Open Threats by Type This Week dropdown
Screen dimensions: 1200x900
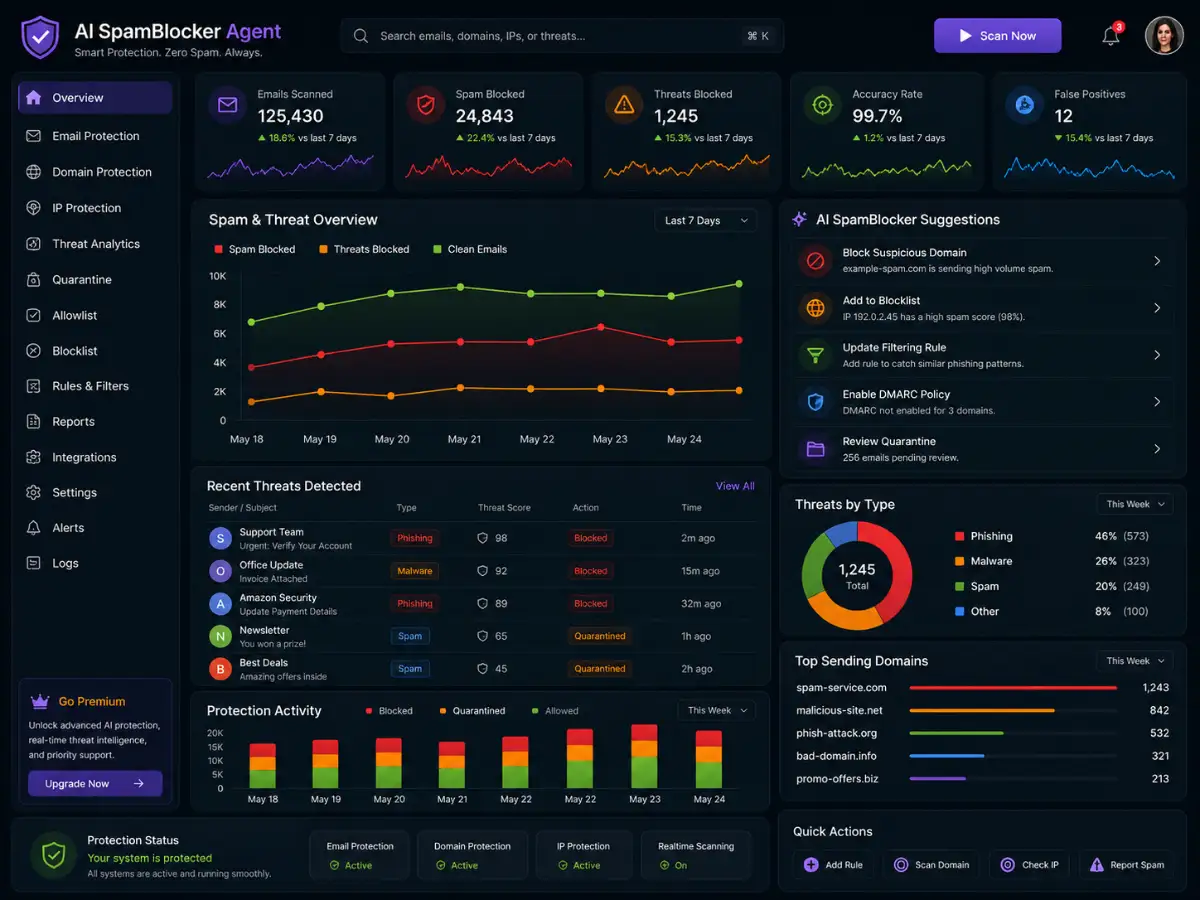(x=1133, y=504)
